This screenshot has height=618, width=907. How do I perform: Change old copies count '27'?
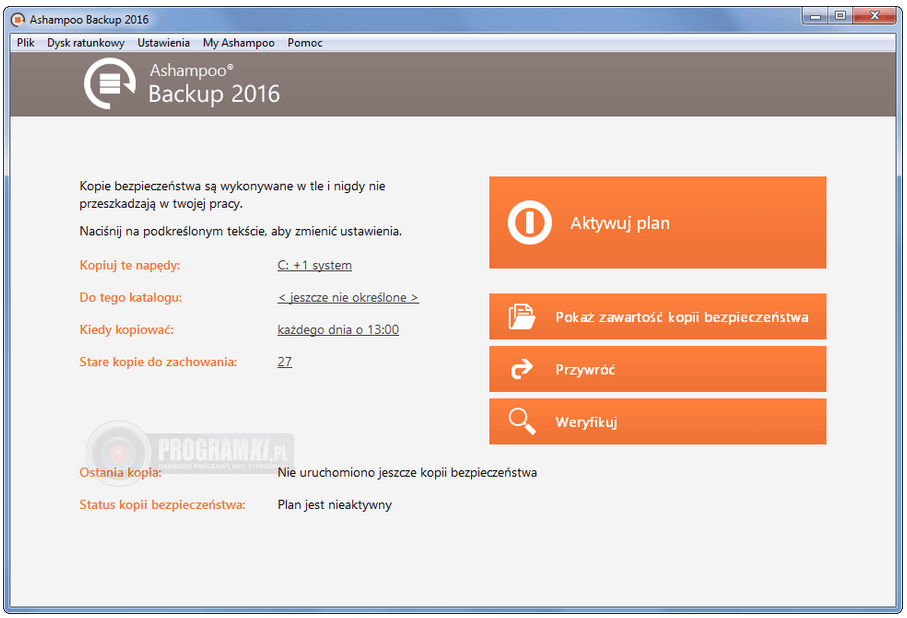click(285, 362)
